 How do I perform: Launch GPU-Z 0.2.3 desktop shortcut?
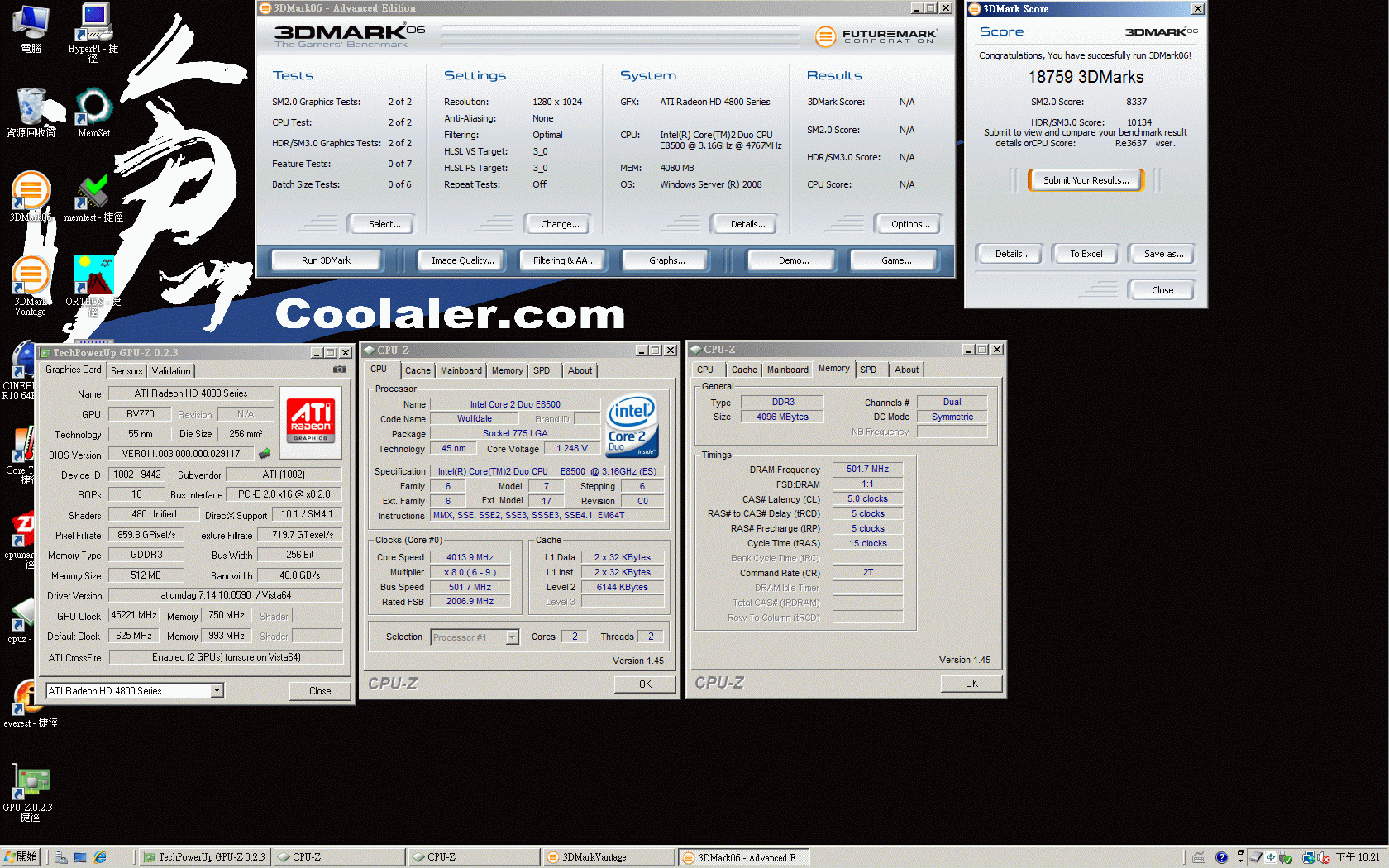pos(30,794)
